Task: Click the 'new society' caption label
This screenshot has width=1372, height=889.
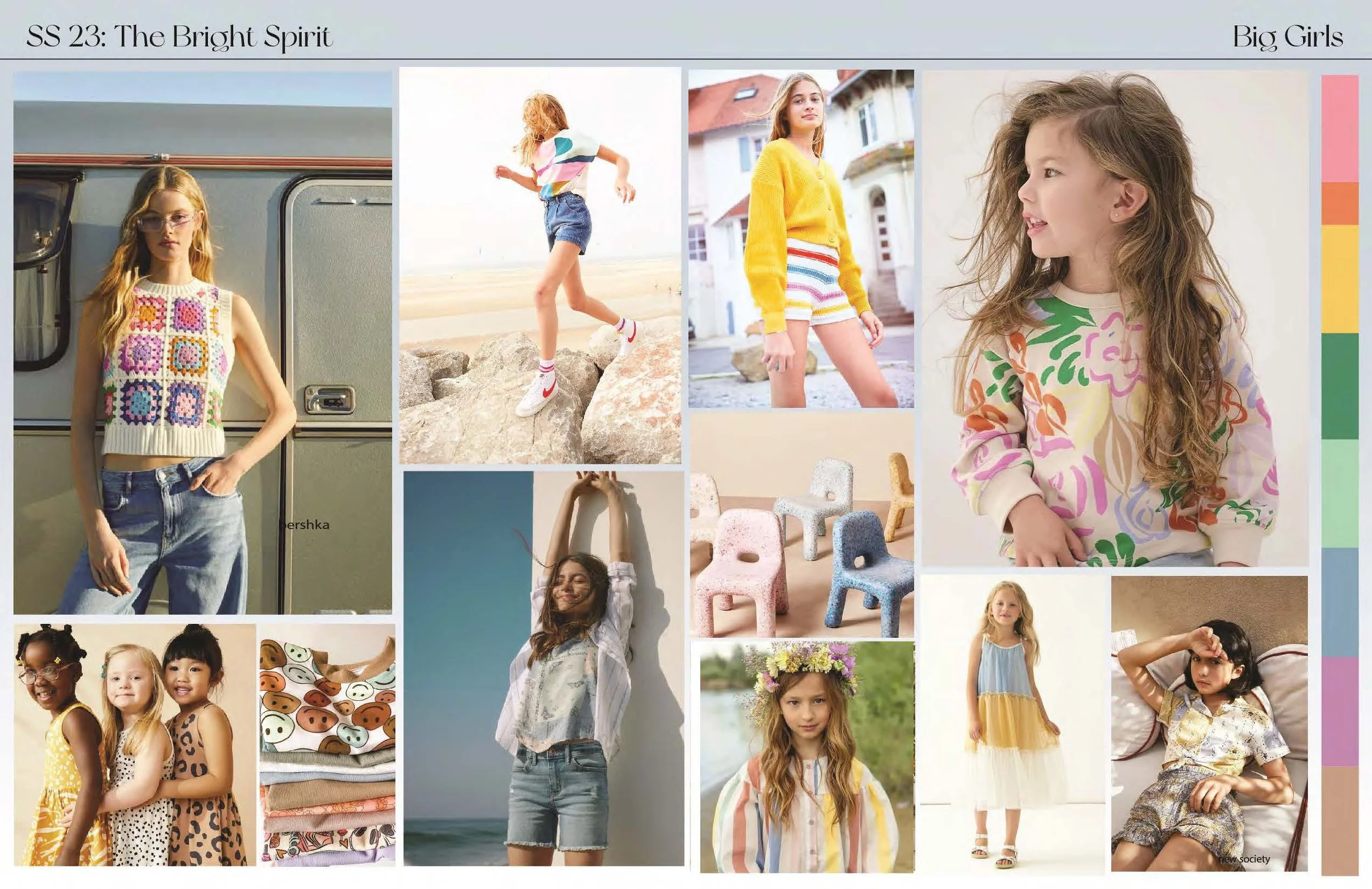Action: tap(1244, 859)
